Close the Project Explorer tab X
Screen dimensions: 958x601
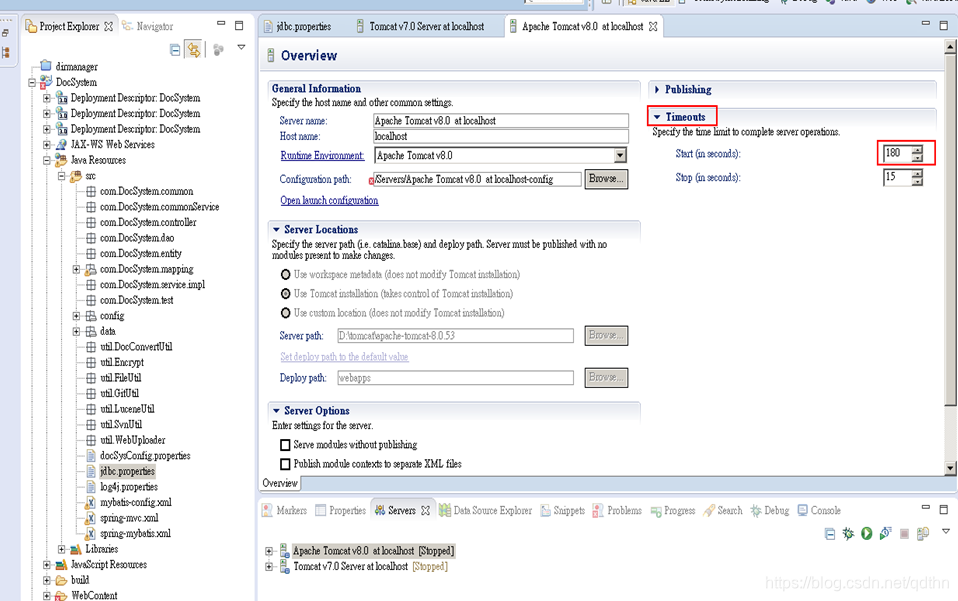coord(109,26)
